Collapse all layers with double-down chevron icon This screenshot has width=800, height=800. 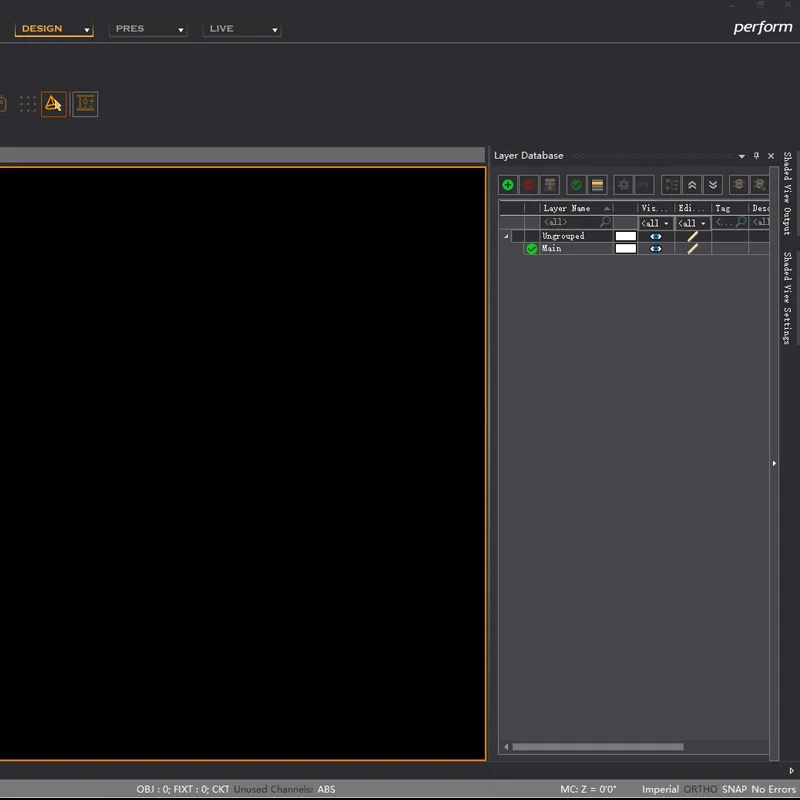(x=713, y=184)
